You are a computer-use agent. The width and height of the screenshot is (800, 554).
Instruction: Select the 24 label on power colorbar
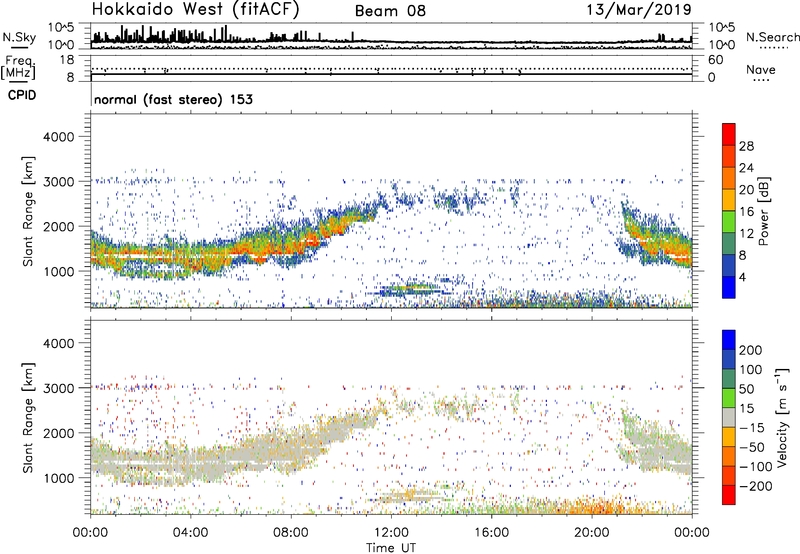click(x=746, y=168)
